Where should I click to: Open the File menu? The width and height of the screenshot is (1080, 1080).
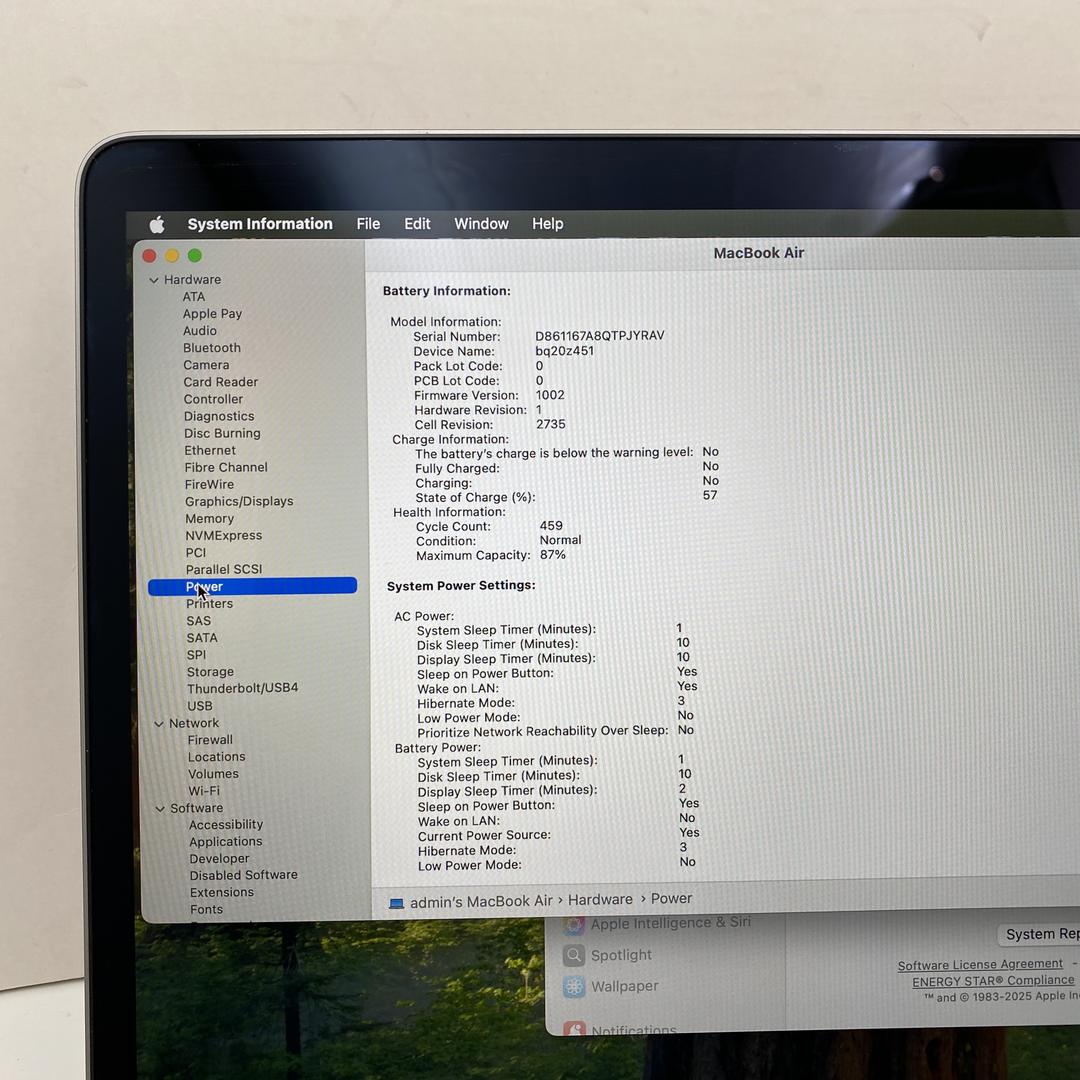point(368,224)
